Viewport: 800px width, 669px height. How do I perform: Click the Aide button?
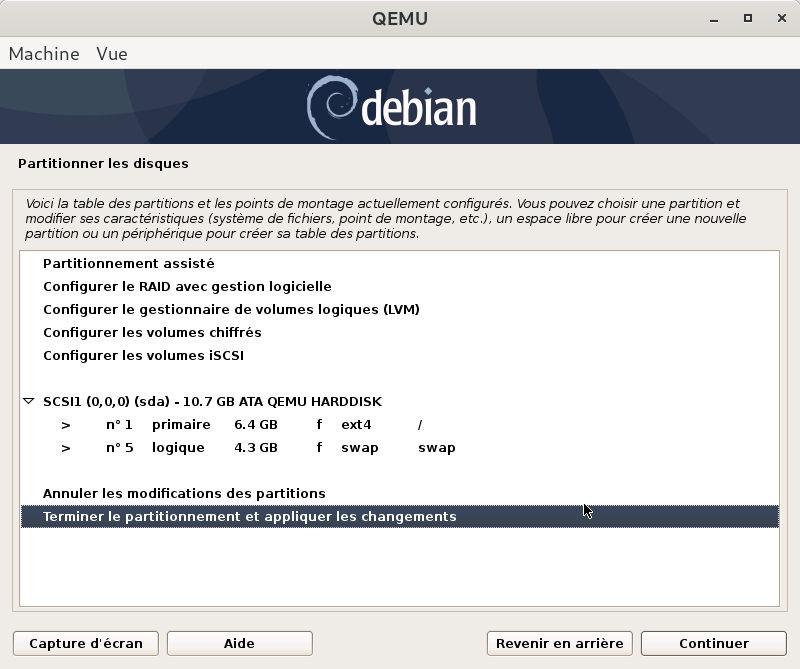239,643
